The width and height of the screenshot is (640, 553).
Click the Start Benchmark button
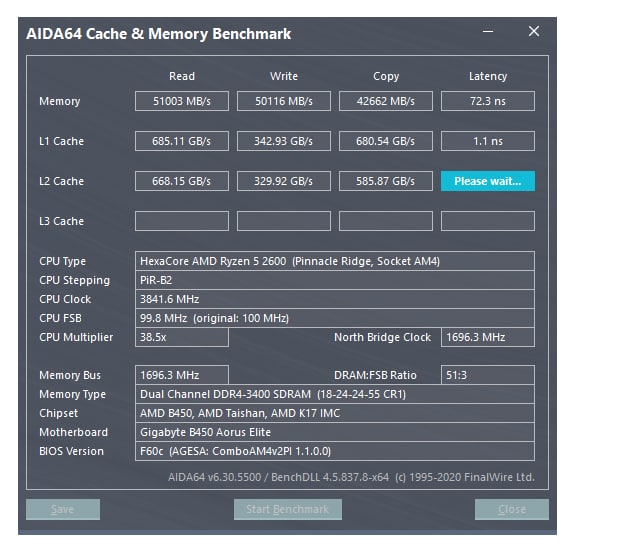point(288,509)
